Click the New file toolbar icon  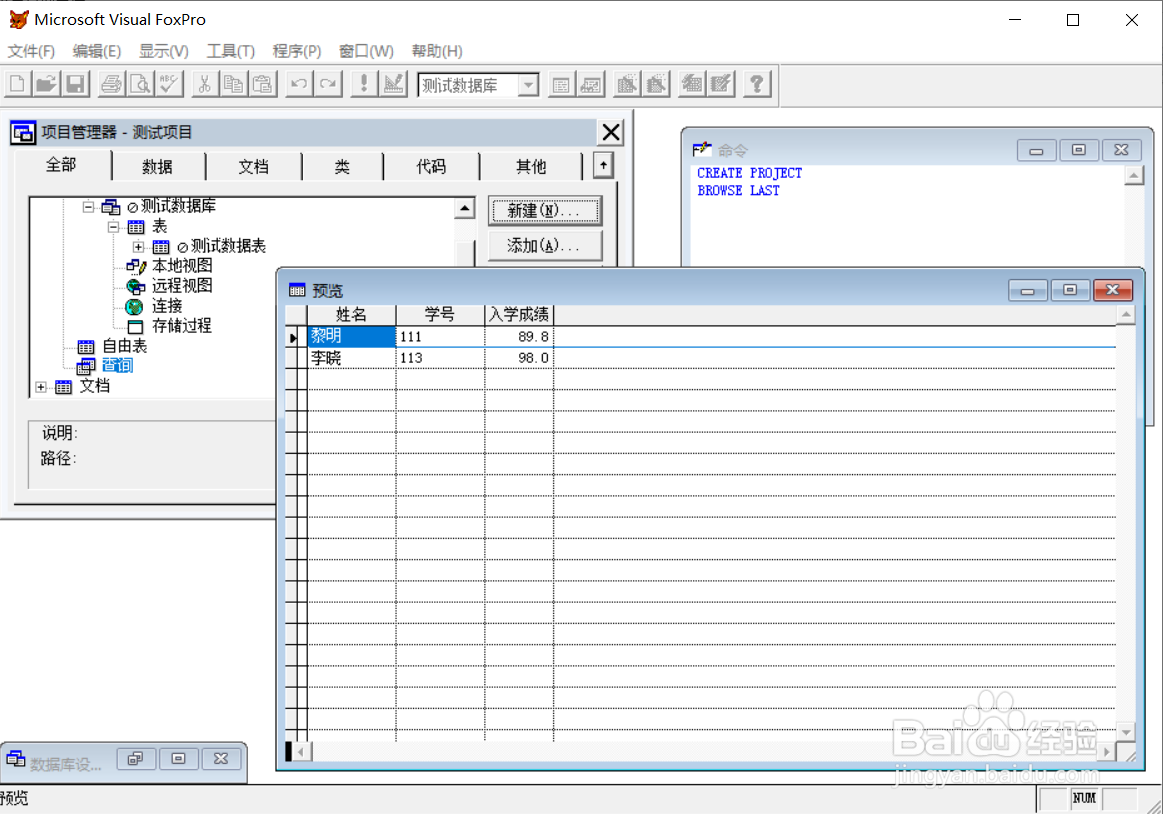click(x=17, y=85)
